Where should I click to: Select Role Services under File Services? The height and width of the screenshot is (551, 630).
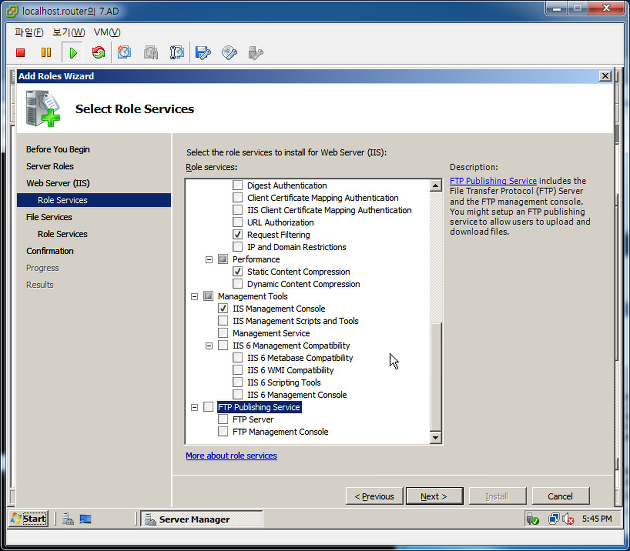pyautogui.click(x=62, y=234)
